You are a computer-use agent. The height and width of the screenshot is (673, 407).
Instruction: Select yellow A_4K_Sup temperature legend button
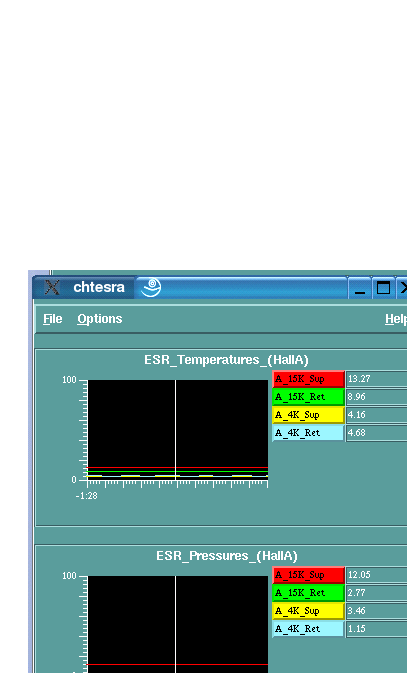pos(308,415)
